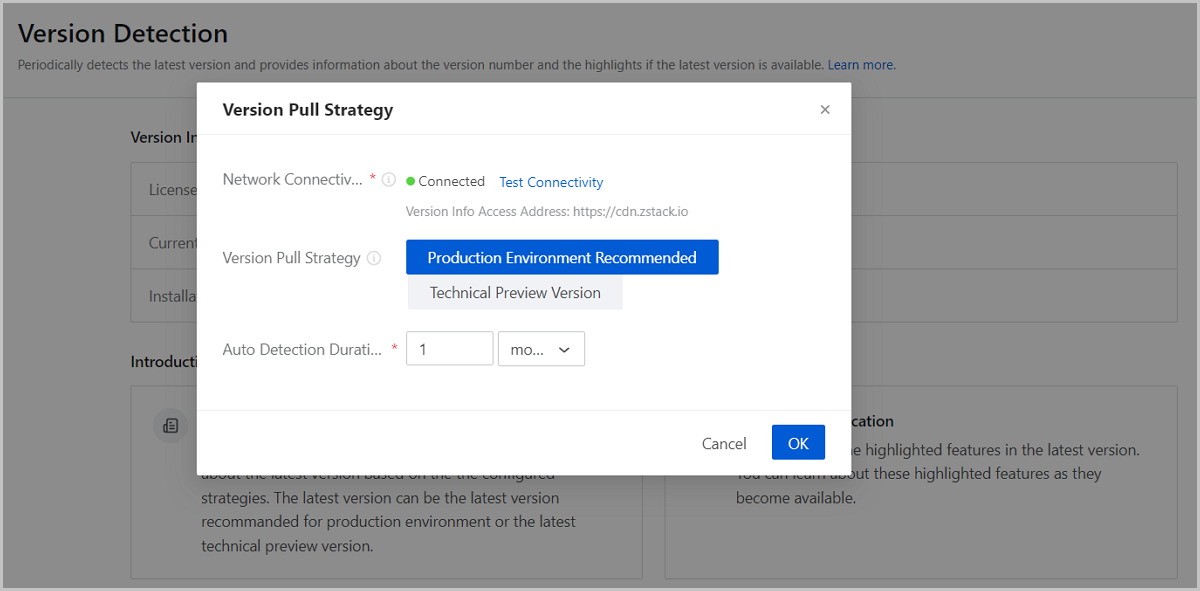Switch to Technical Preview Version option

(x=515, y=293)
